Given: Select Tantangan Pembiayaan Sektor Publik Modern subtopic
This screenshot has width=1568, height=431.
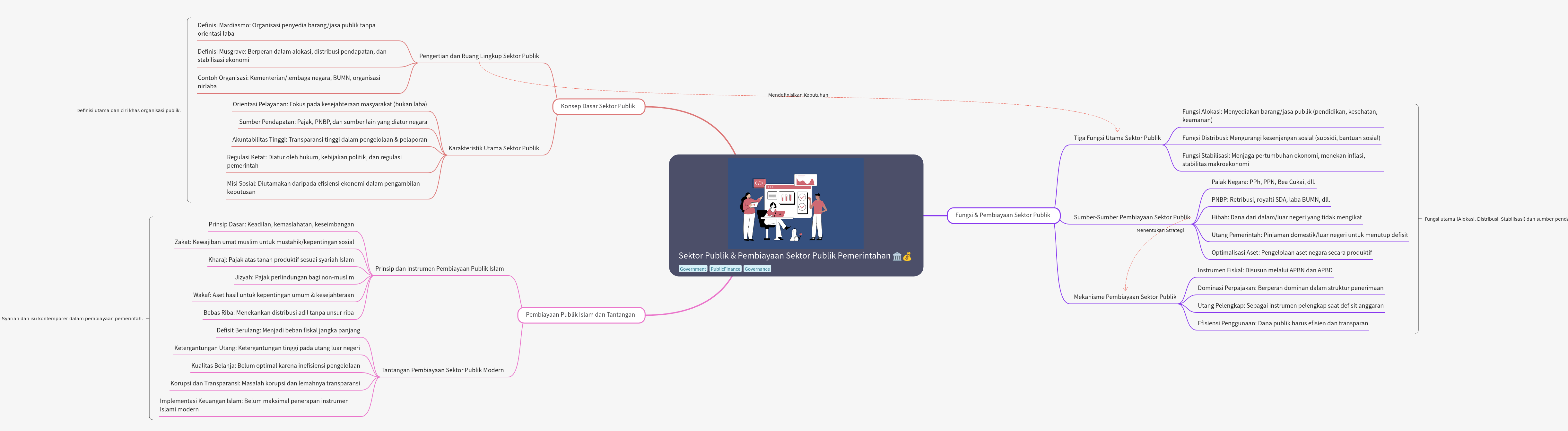Looking at the screenshot, I should pyautogui.click(x=442, y=370).
